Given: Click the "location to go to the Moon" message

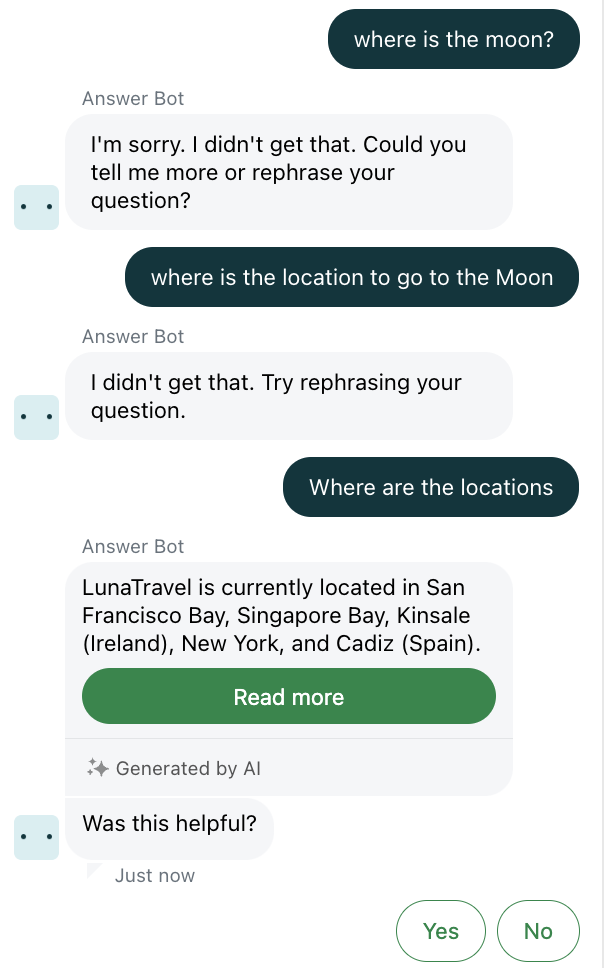Looking at the screenshot, I should pos(352,277).
